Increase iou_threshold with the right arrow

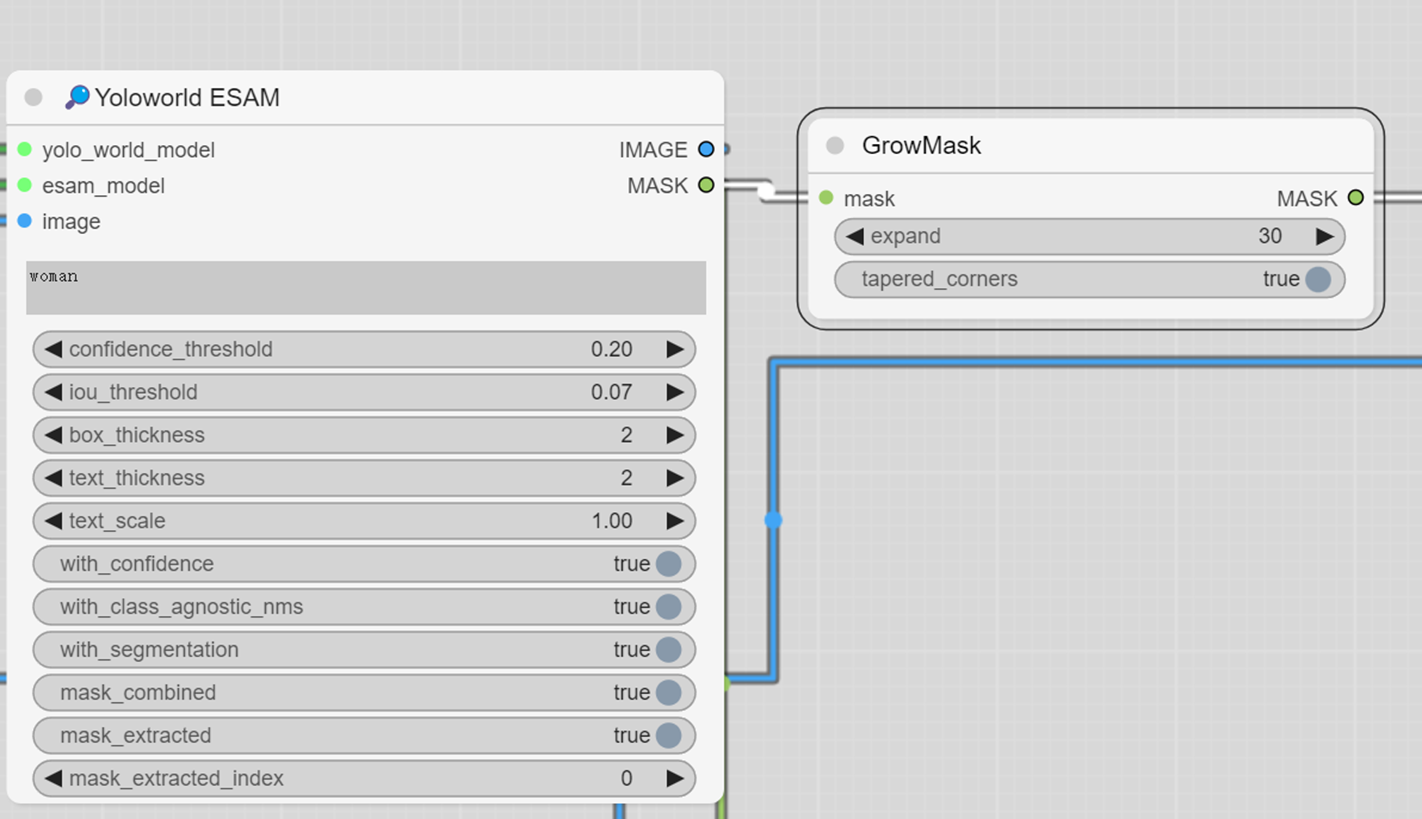tap(675, 392)
